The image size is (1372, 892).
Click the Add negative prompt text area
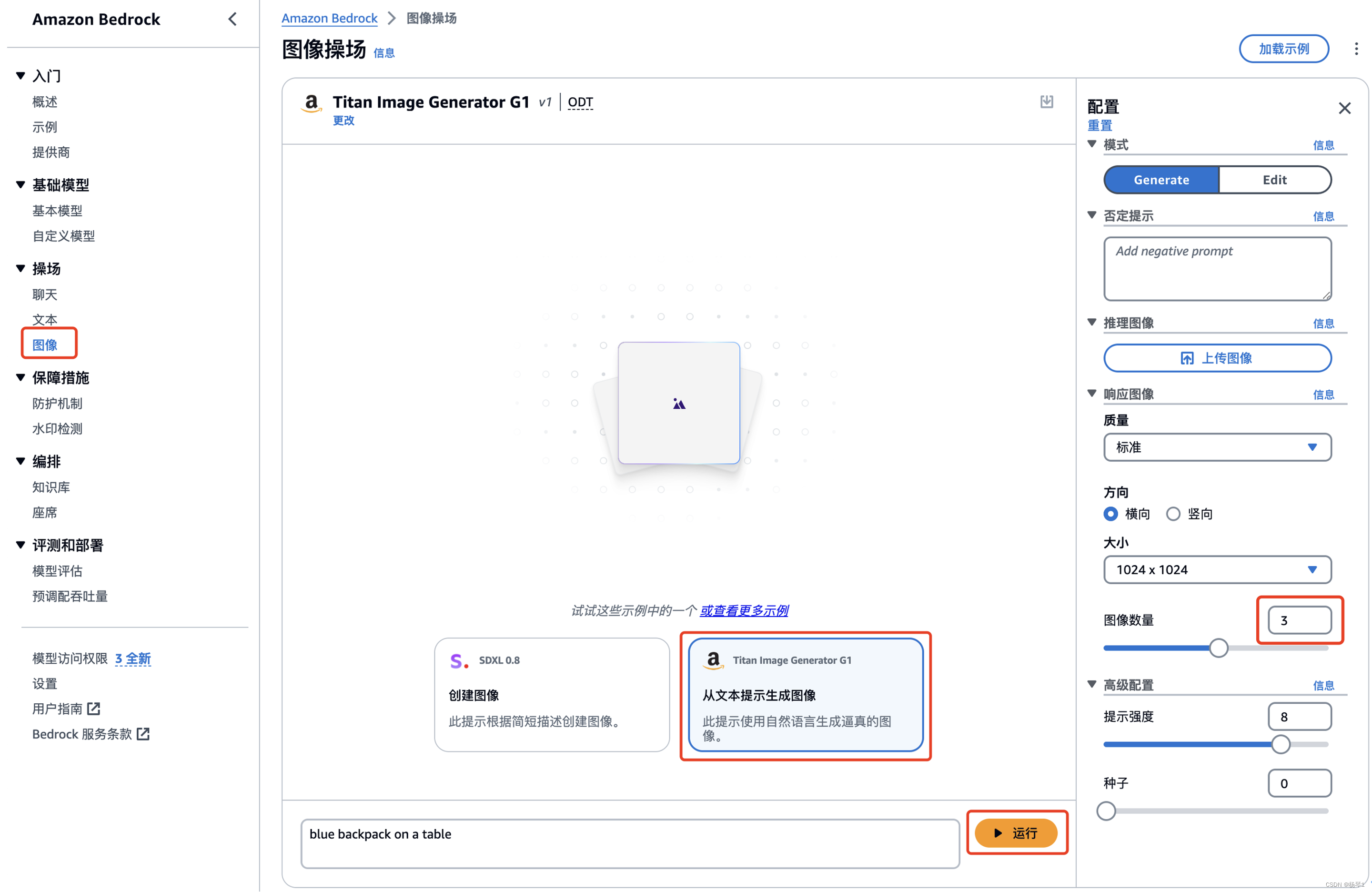(x=1217, y=269)
